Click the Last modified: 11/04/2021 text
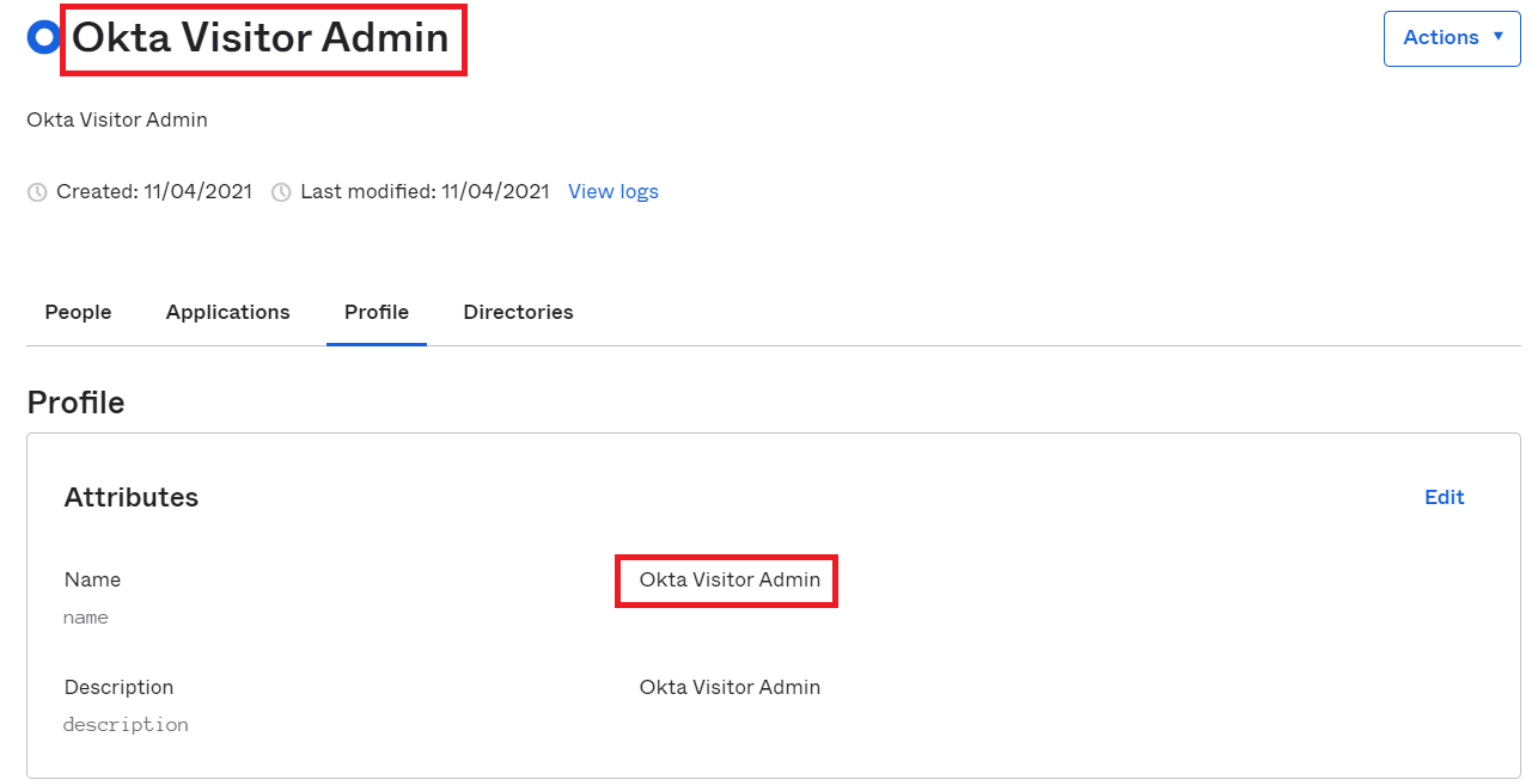 point(425,191)
